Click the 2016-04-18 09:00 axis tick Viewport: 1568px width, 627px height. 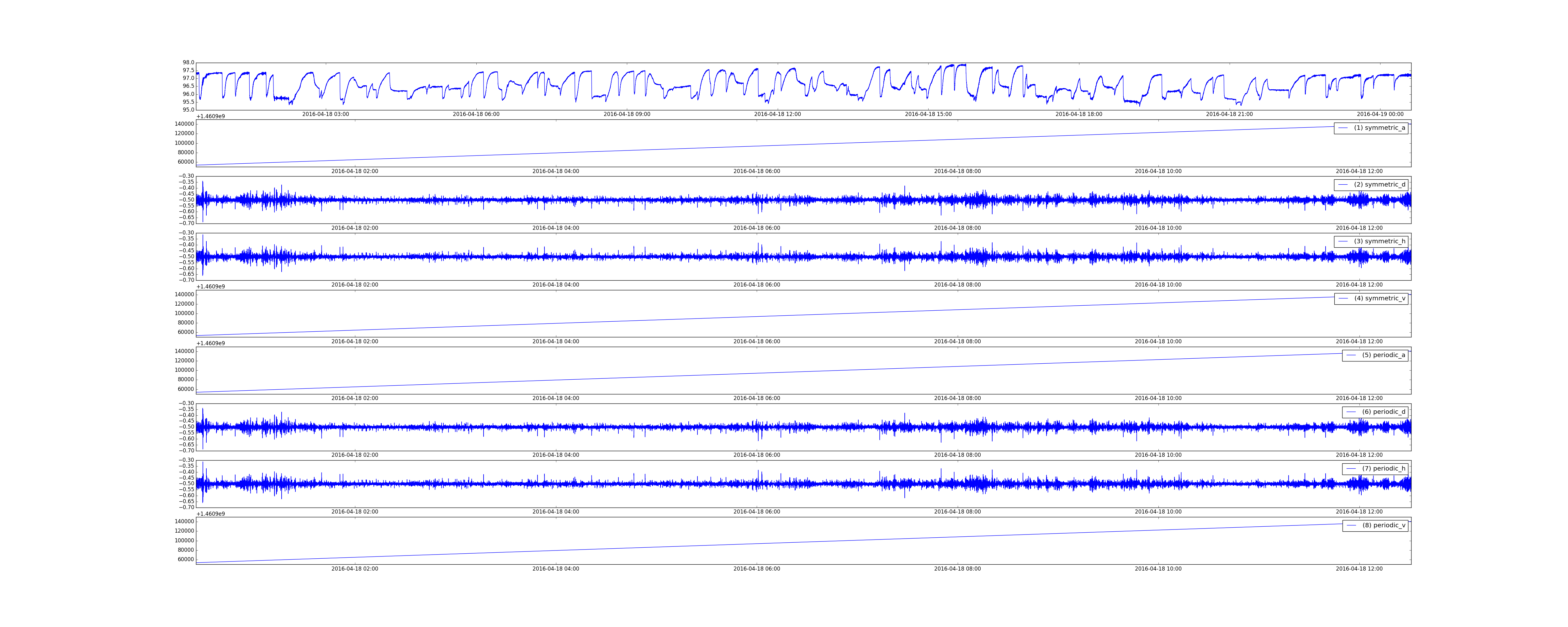tap(627, 114)
